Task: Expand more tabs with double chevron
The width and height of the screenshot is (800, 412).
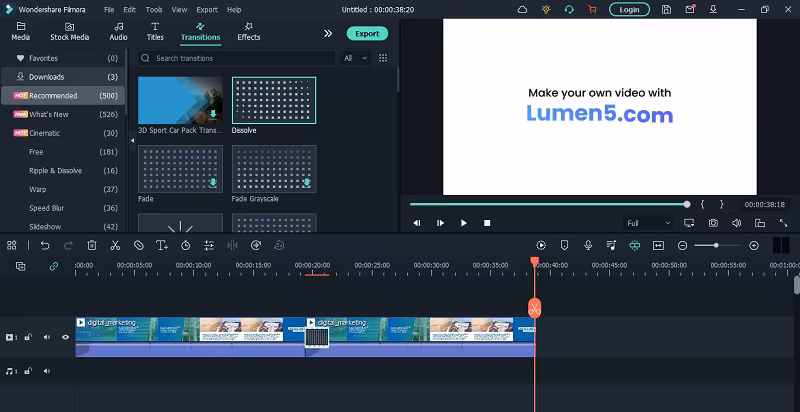Action: (x=328, y=33)
